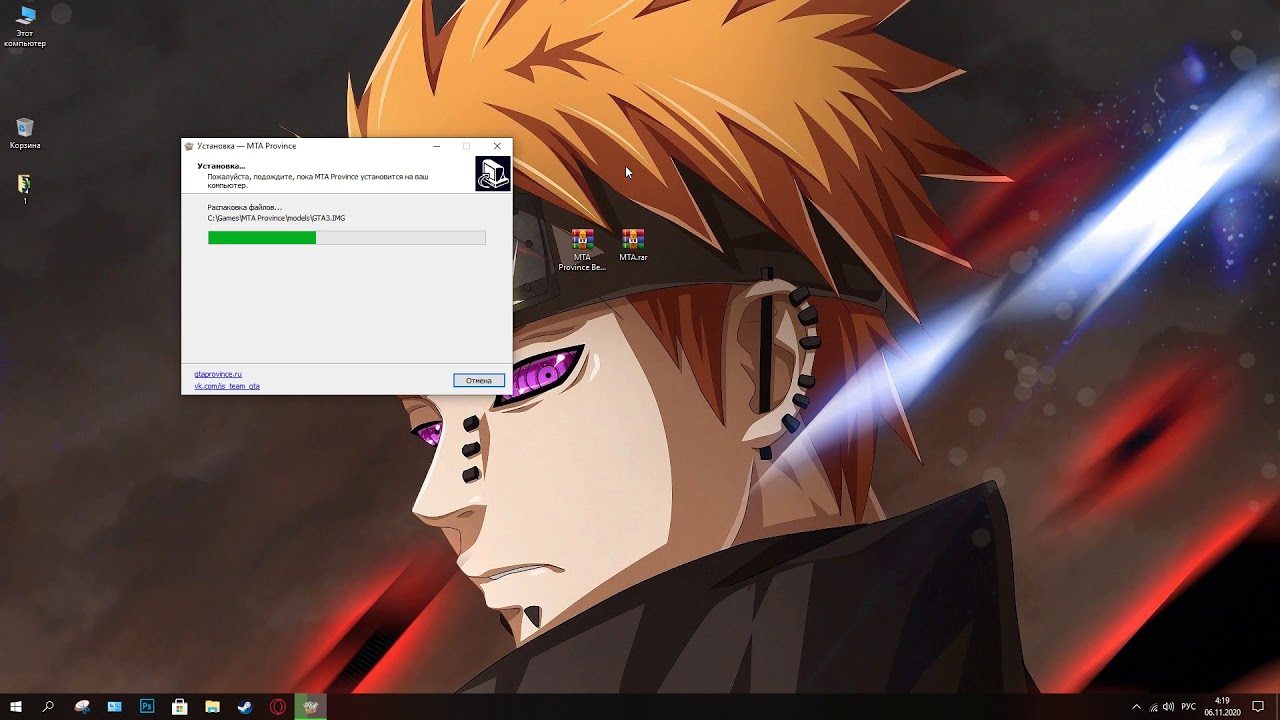Open the volume speaker tray icon
1280x720 pixels.
tap(1169, 707)
